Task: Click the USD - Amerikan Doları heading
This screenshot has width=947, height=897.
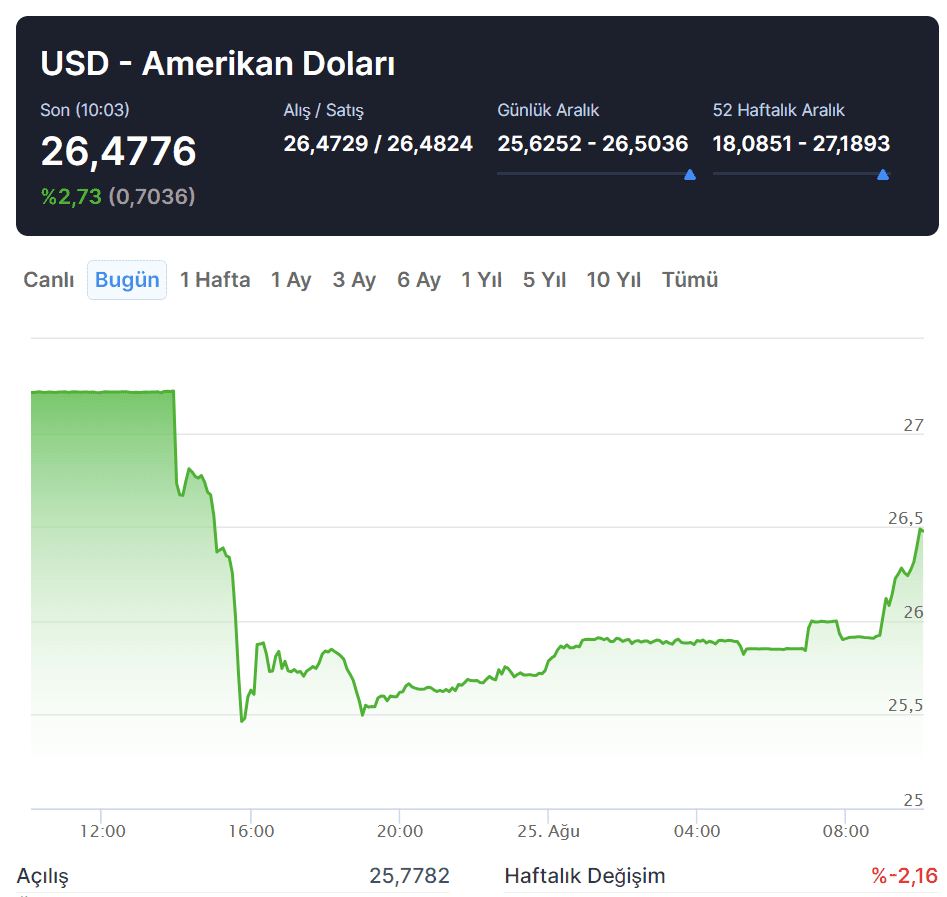Action: pos(218,64)
